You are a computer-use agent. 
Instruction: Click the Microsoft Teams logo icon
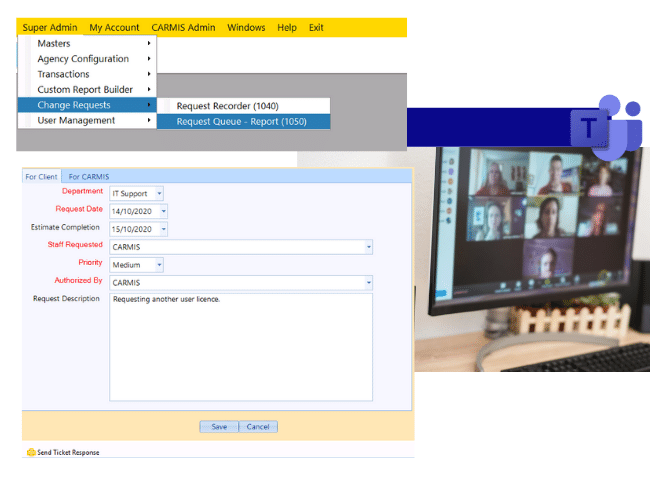606,127
